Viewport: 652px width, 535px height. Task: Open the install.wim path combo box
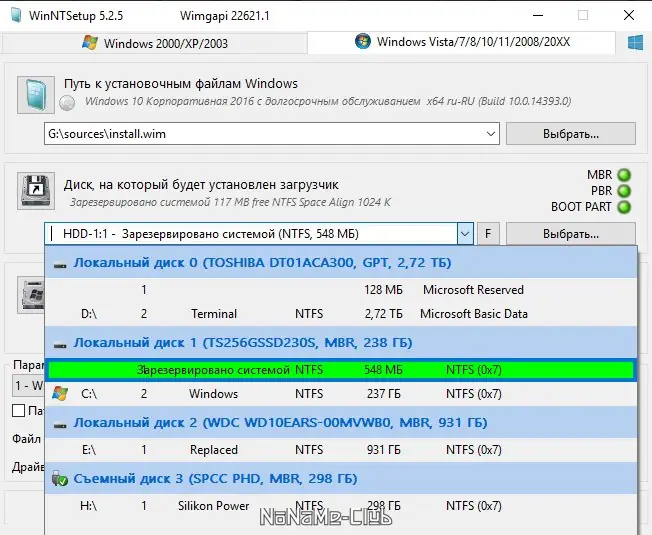point(272,134)
